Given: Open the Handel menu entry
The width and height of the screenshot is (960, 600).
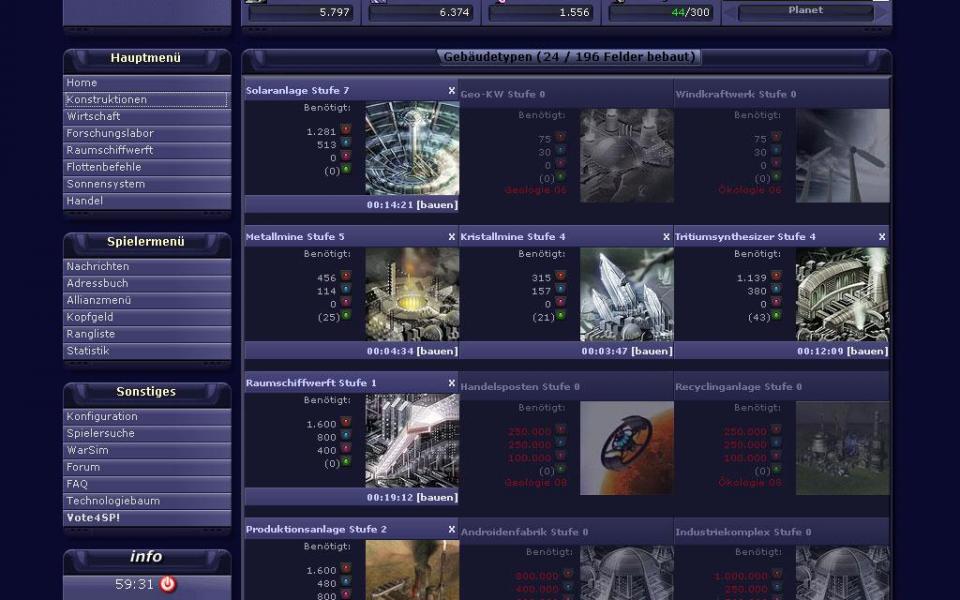Looking at the screenshot, I should (x=147, y=201).
